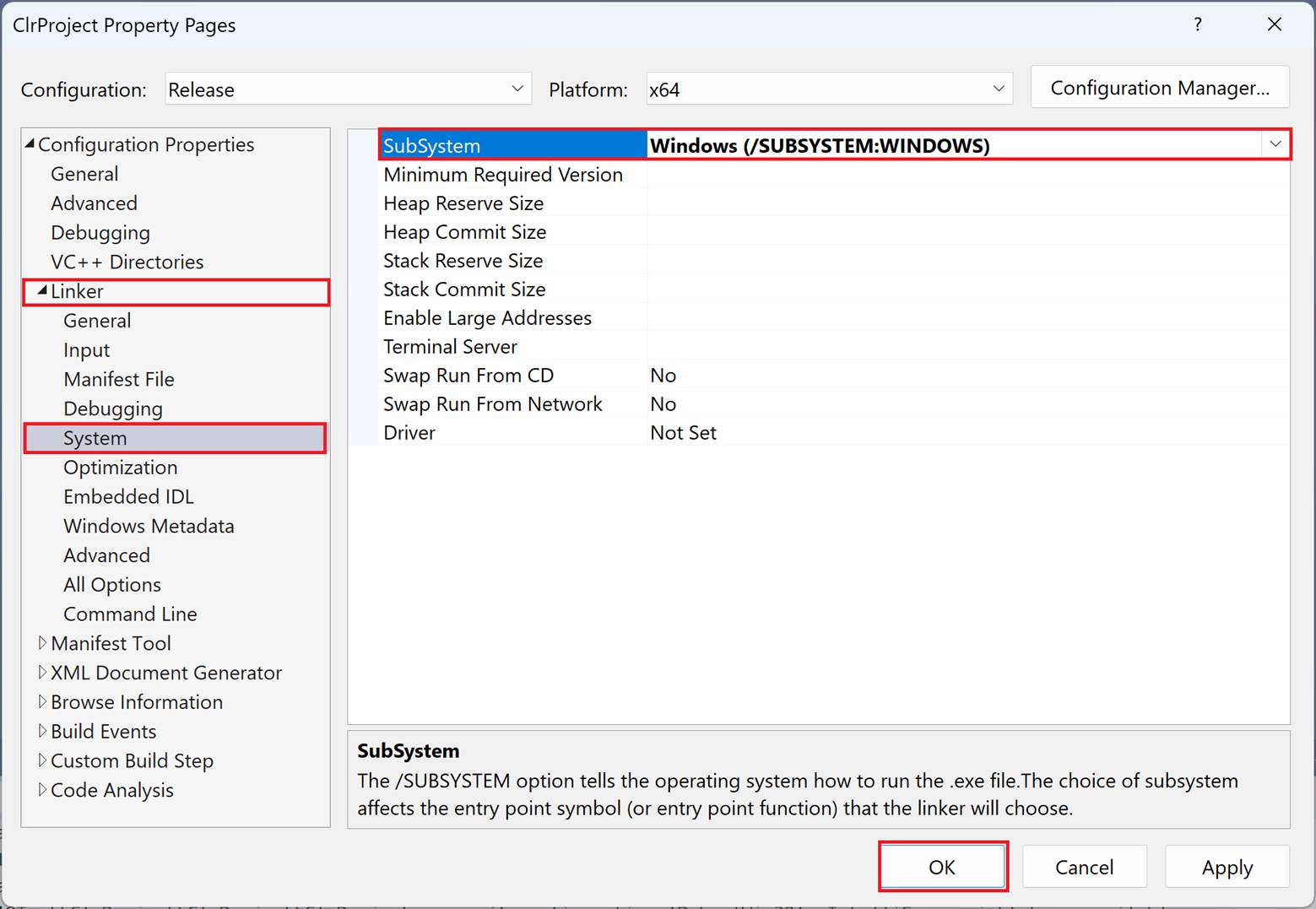Click the Apply button
The width and height of the screenshot is (1316, 909).
pyautogui.click(x=1227, y=867)
